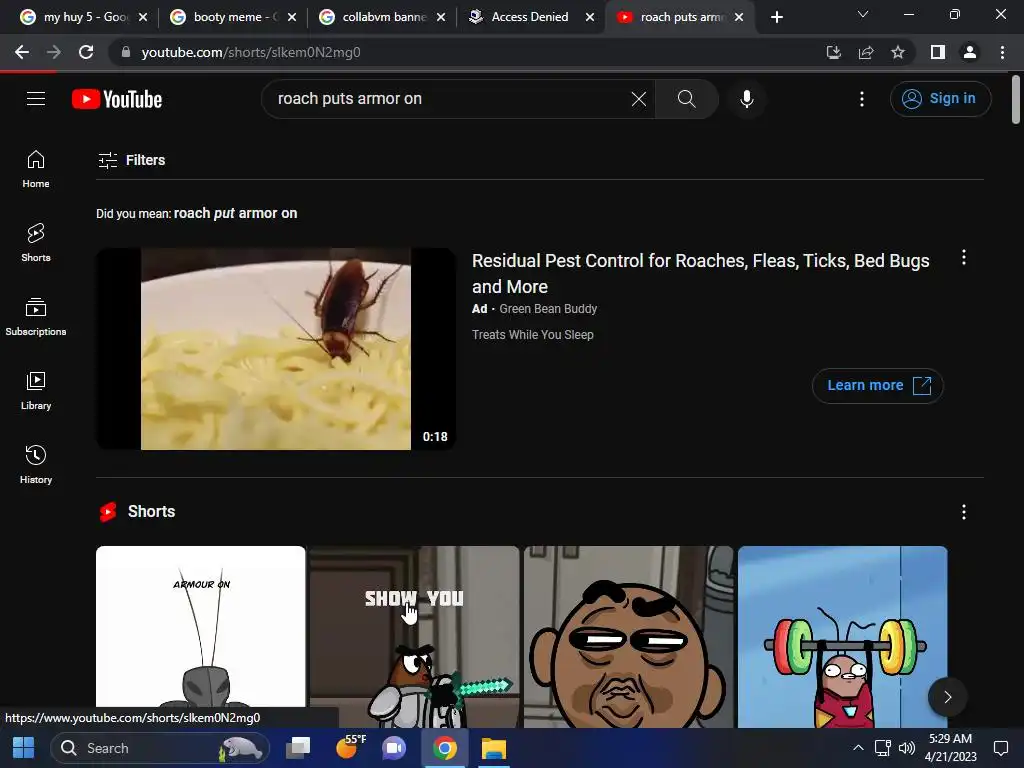Screen dimensions: 1024x768
Task: Open File Explorer from taskbar
Action: [x=494, y=748]
